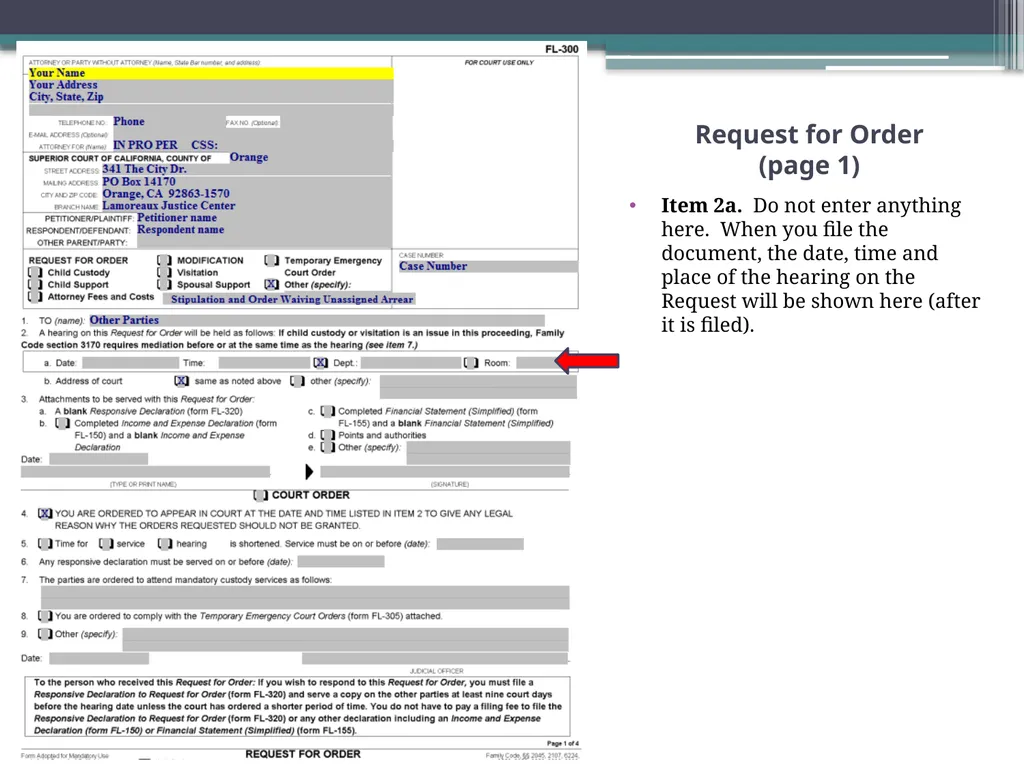Click the signature line field
This screenshot has height=768, width=1024.
(445, 472)
